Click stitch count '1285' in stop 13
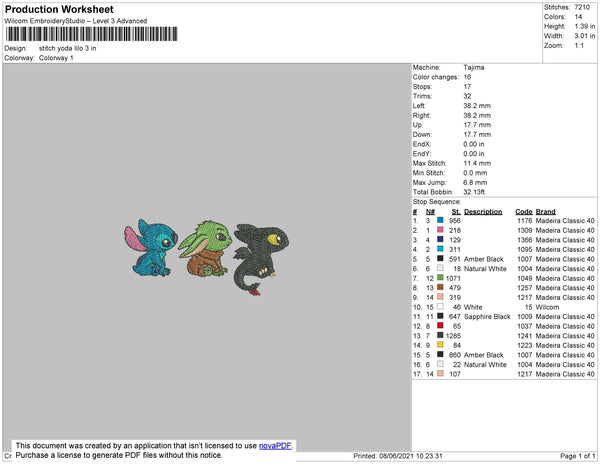 (453, 335)
